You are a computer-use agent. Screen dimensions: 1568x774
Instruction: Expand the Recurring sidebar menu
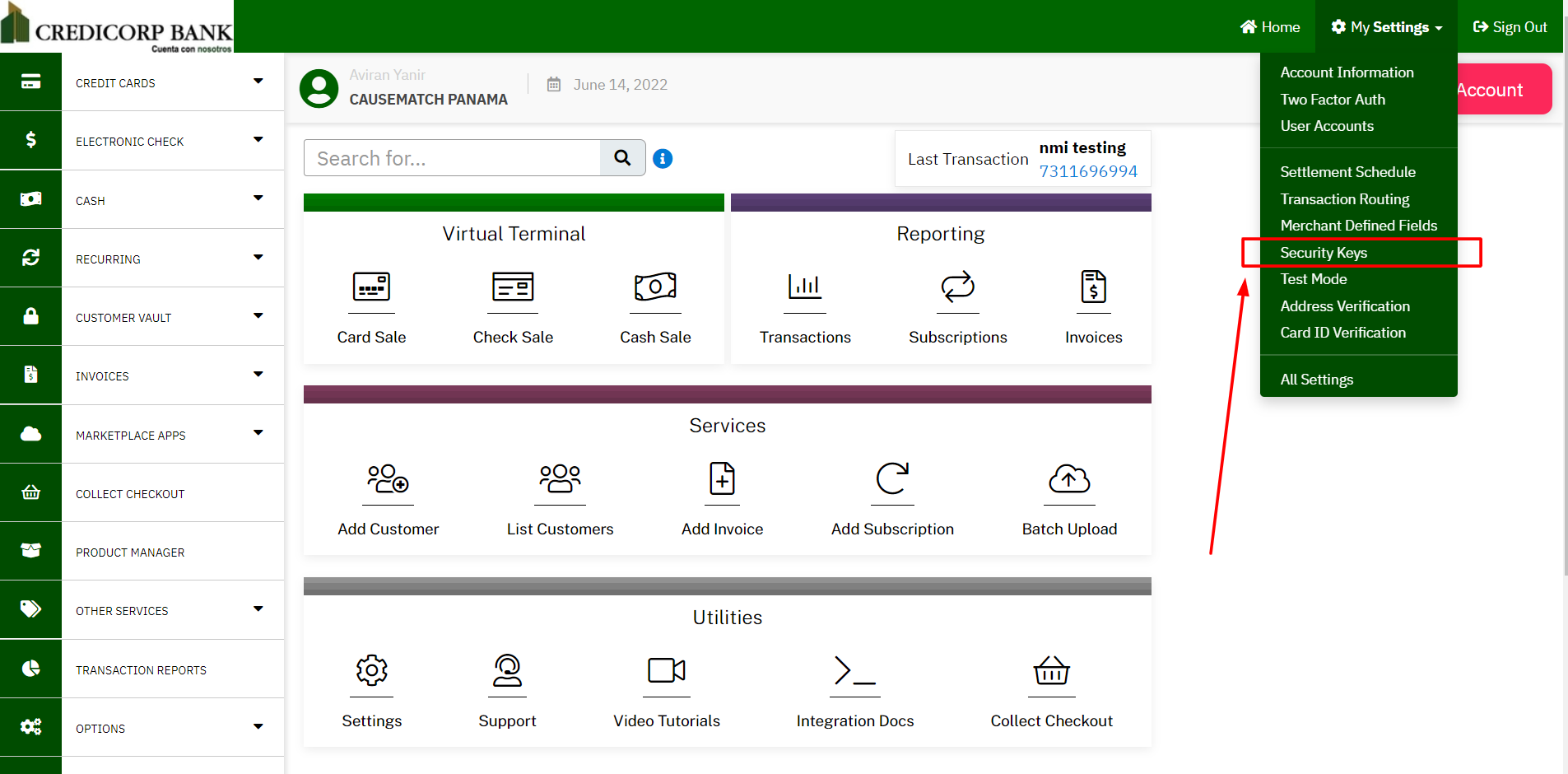point(258,257)
